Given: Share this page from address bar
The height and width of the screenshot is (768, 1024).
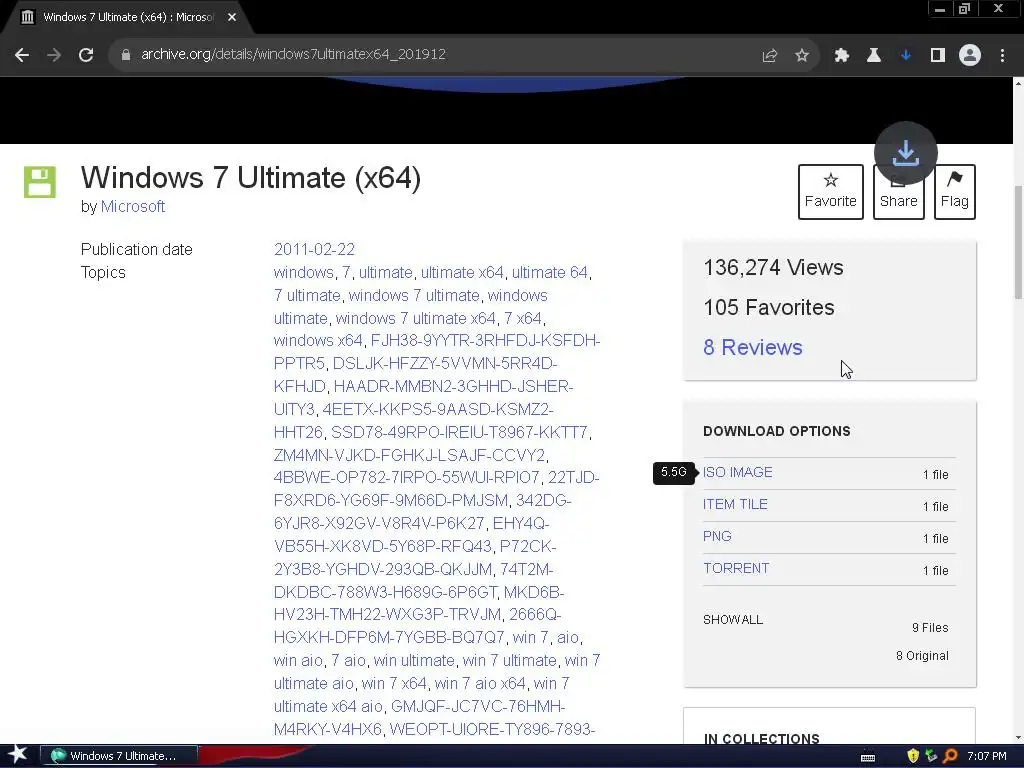Looking at the screenshot, I should click(770, 56).
